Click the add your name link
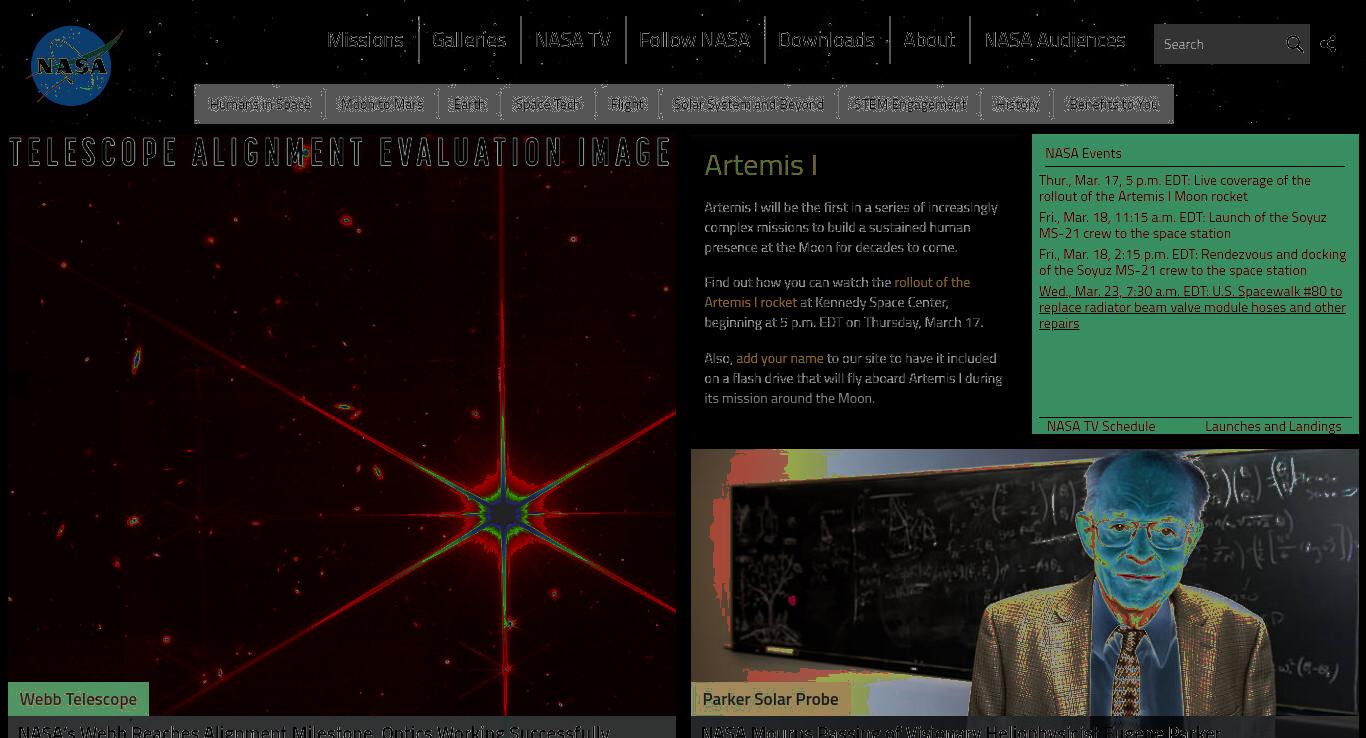 [780, 358]
